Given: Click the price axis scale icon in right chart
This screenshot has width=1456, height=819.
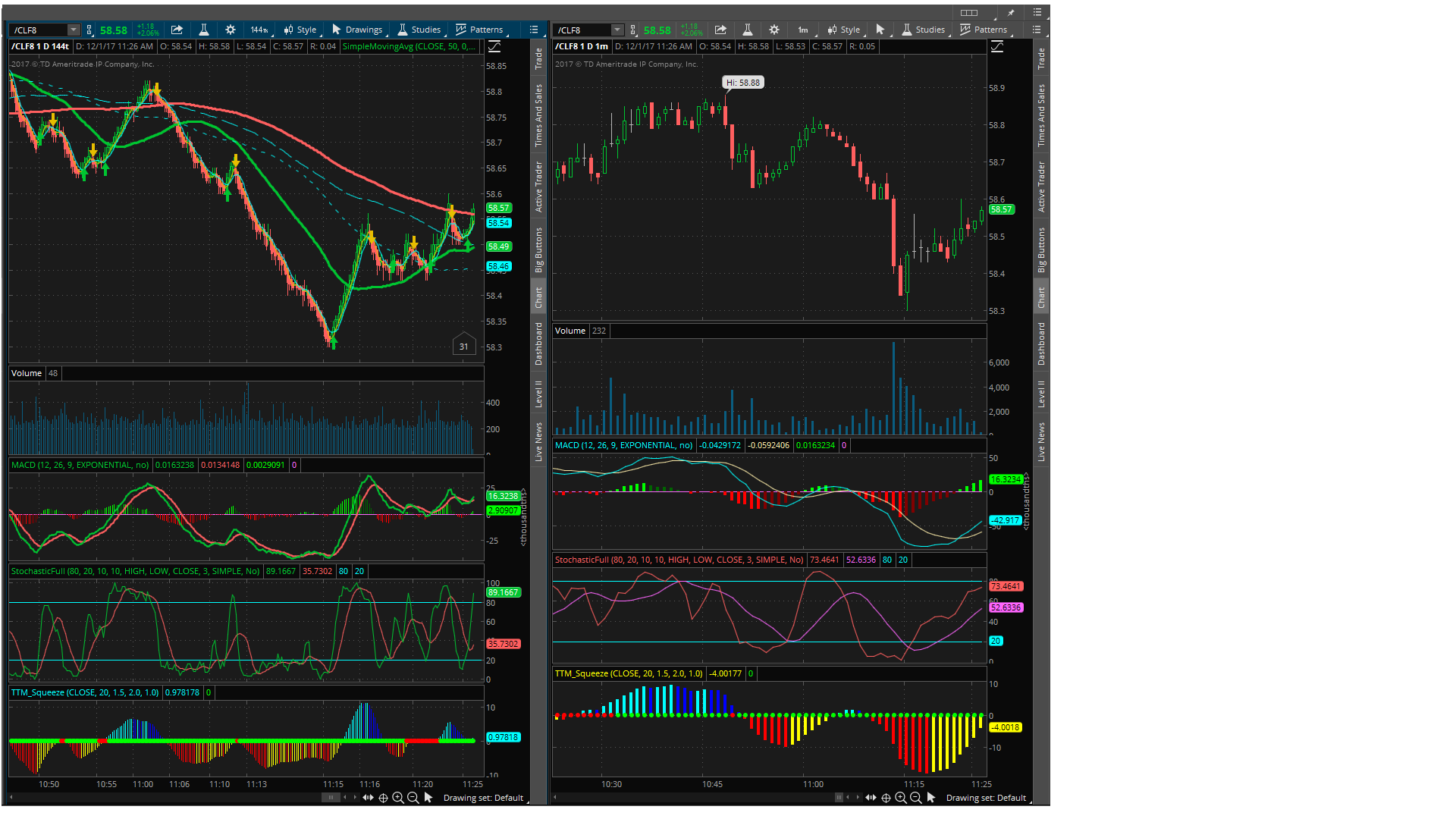Looking at the screenshot, I should coord(997,47).
